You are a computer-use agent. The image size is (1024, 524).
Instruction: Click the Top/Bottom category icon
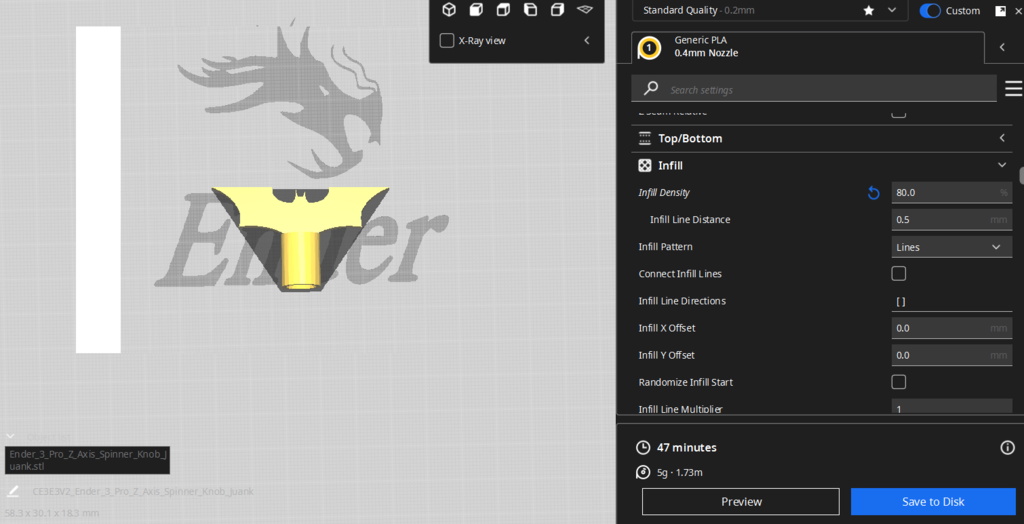click(x=645, y=138)
